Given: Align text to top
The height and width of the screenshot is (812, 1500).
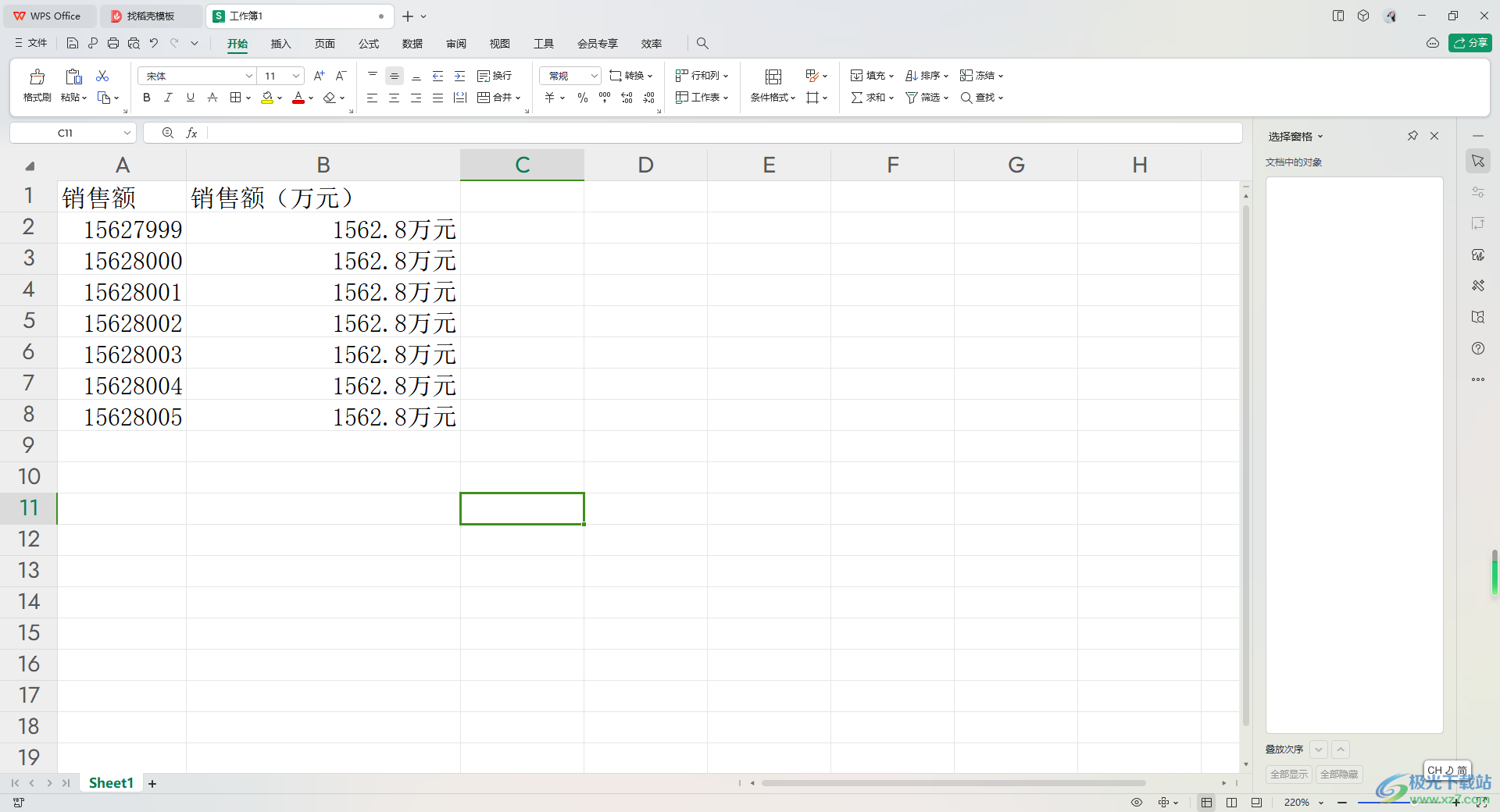Looking at the screenshot, I should (373, 76).
